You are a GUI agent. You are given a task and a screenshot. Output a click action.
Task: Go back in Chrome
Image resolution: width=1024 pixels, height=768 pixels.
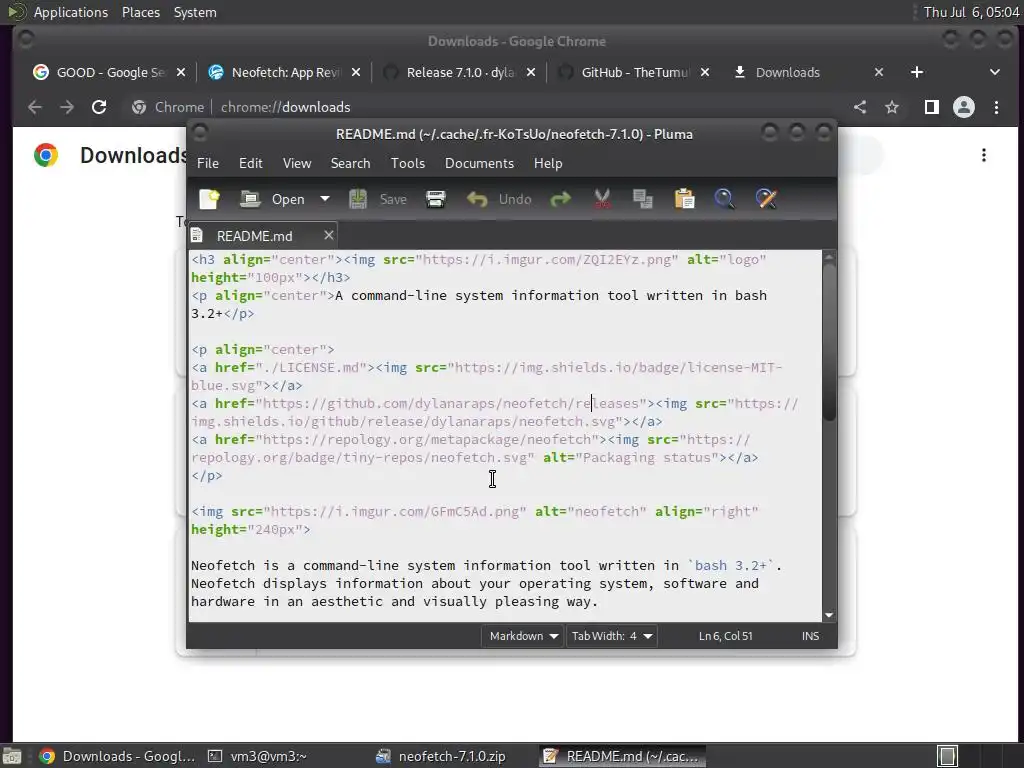click(x=35, y=107)
